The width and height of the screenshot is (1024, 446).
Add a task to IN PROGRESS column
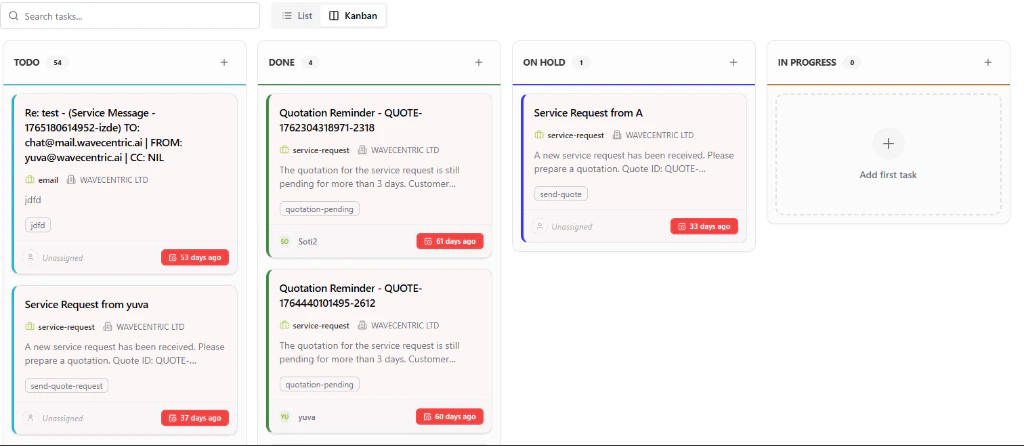tap(988, 63)
